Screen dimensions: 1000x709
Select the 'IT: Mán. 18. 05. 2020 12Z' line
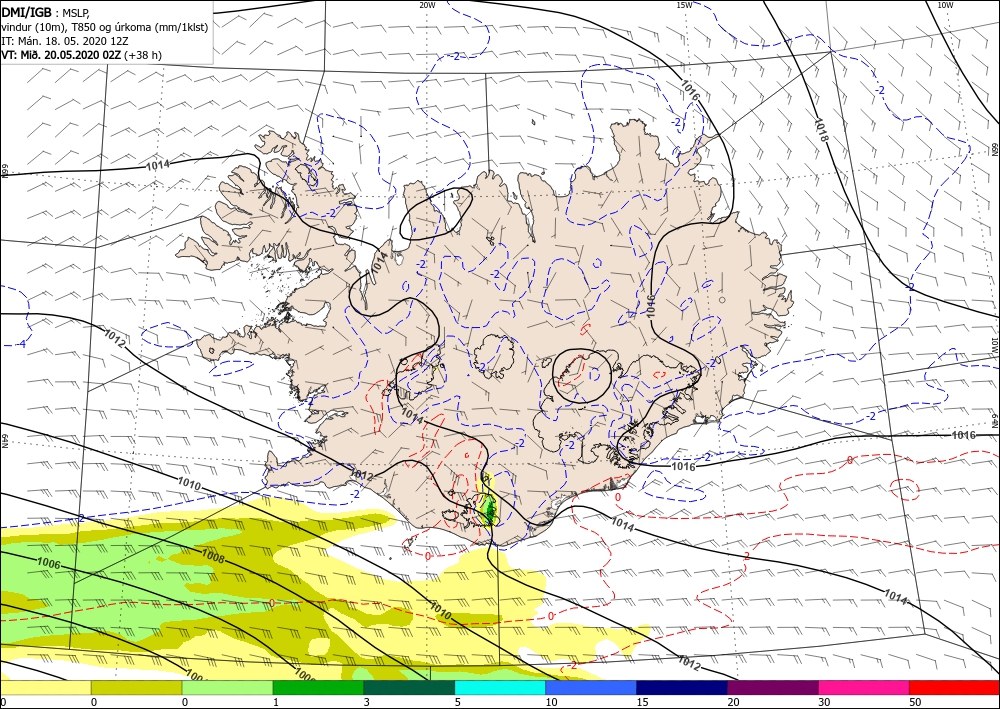click(x=64, y=41)
